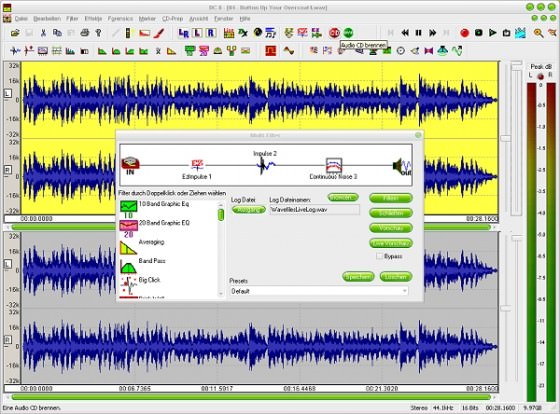This screenshot has height=414, width=560.
Task: Click the out speaker node in Multi Filter
Action: tap(402, 166)
